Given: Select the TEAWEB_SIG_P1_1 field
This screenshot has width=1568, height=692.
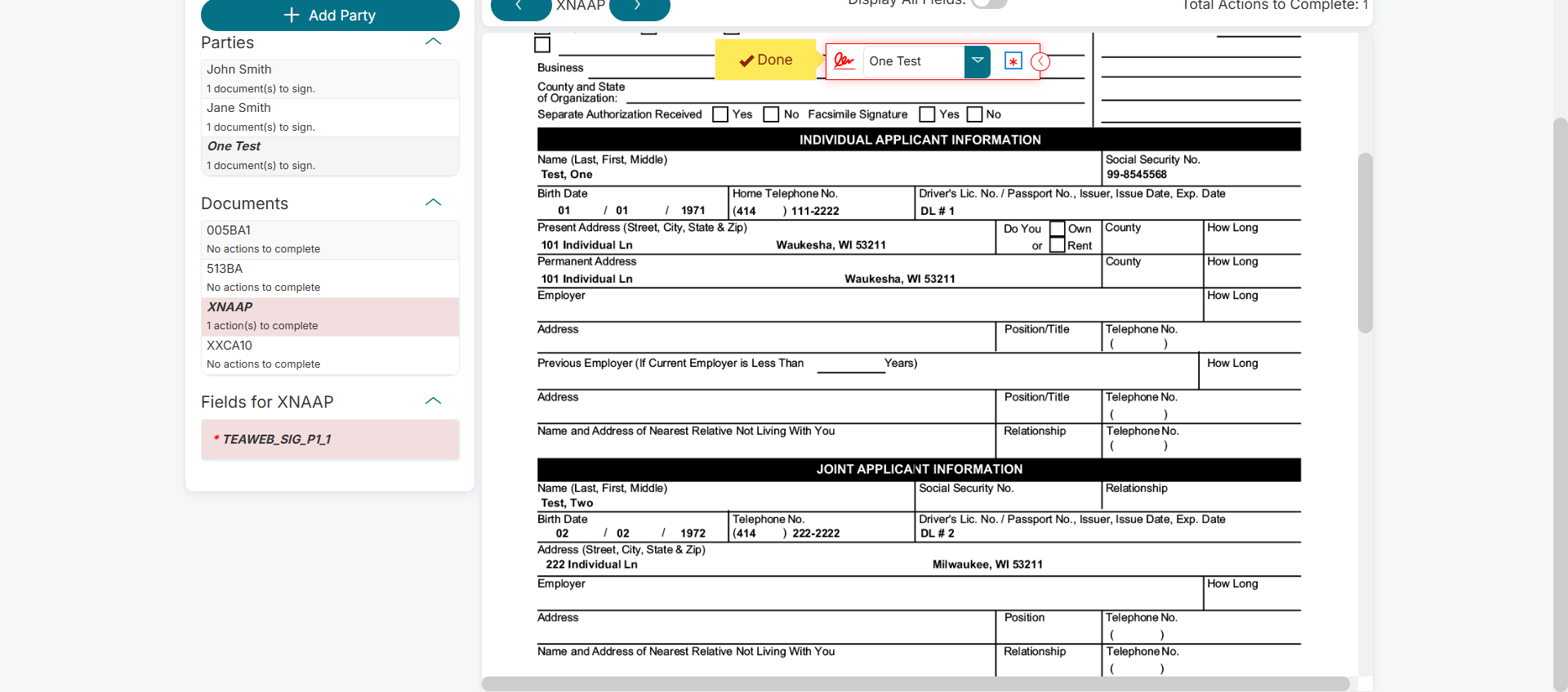Looking at the screenshot, I should point(330,440).
